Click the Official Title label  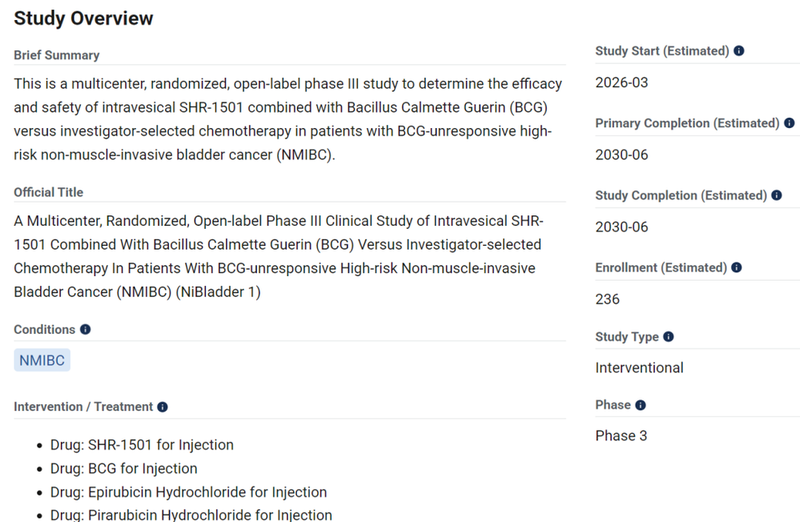(x=49, y=192)
